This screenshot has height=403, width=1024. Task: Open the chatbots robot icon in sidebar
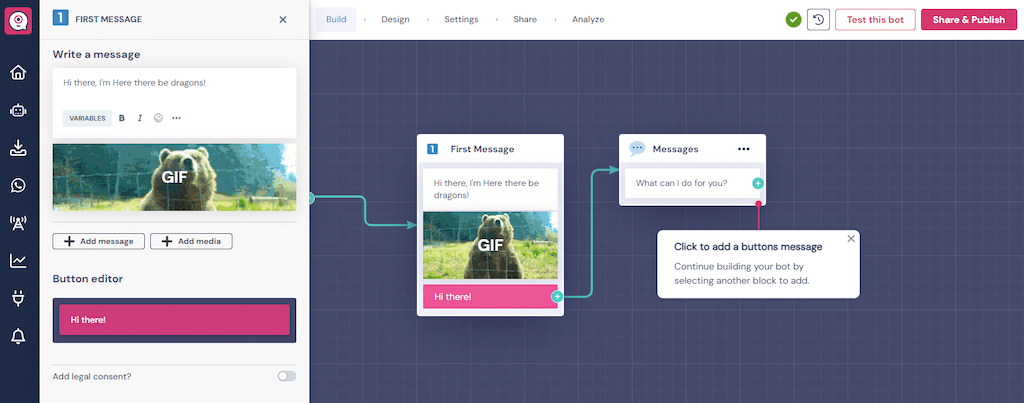tap(18, 111)
